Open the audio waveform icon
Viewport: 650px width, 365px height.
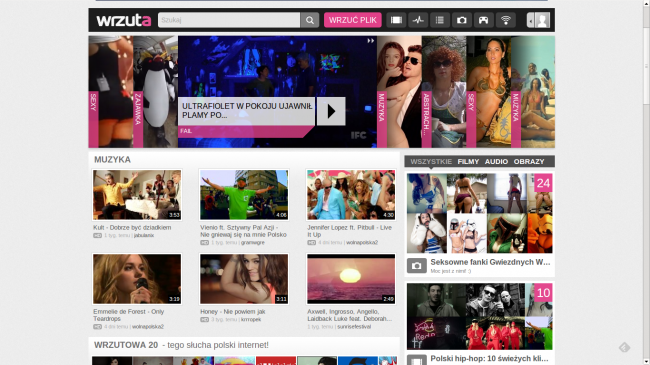[x=418, y=20]
